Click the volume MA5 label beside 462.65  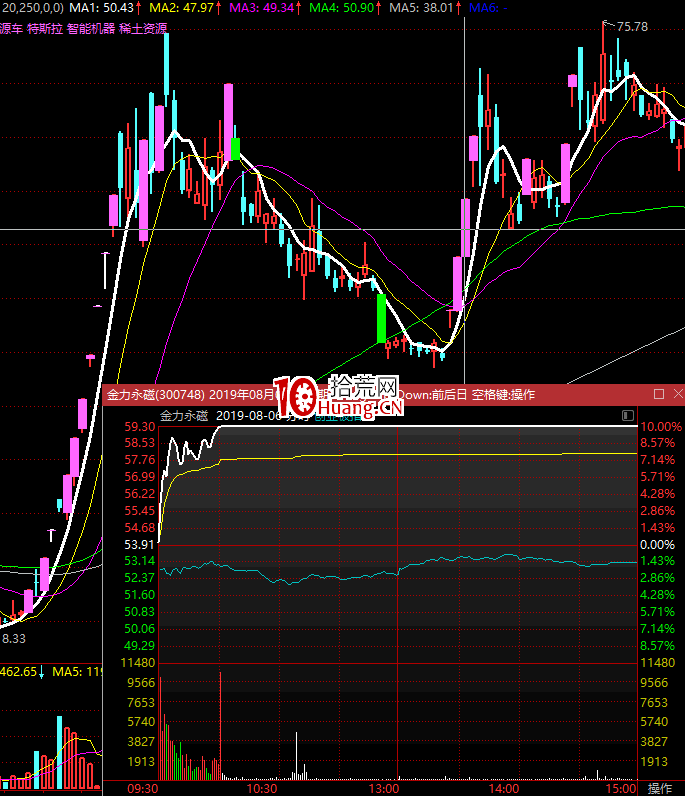[77, 672]
